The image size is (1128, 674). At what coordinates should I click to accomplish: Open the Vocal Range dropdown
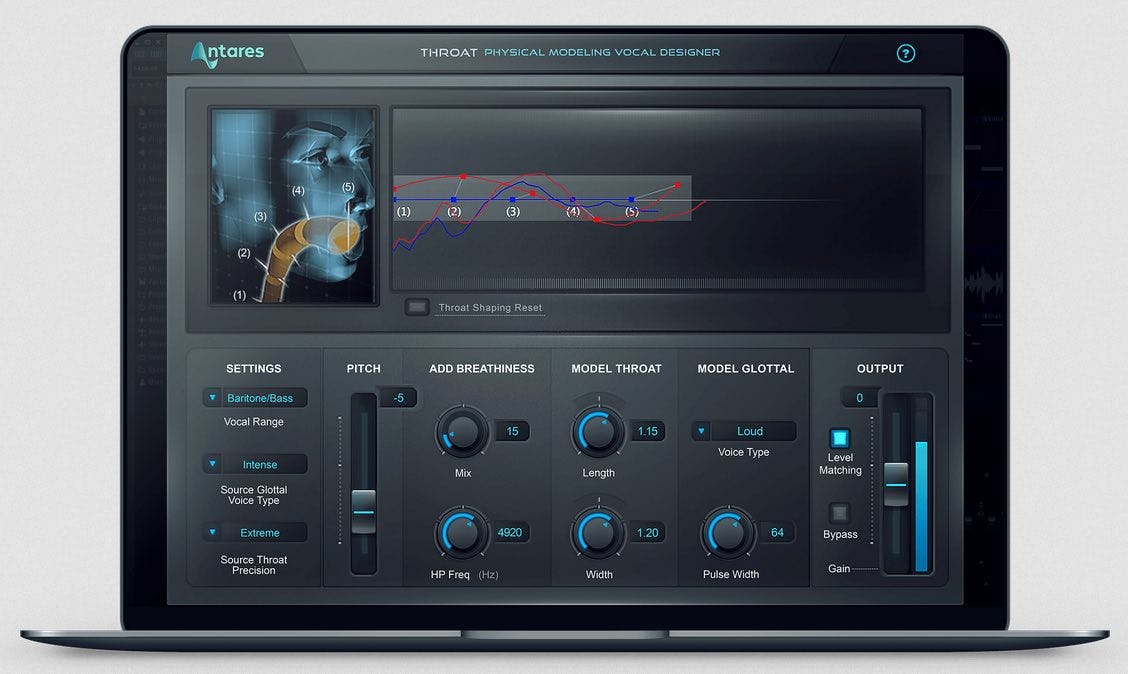click(254, 398)
